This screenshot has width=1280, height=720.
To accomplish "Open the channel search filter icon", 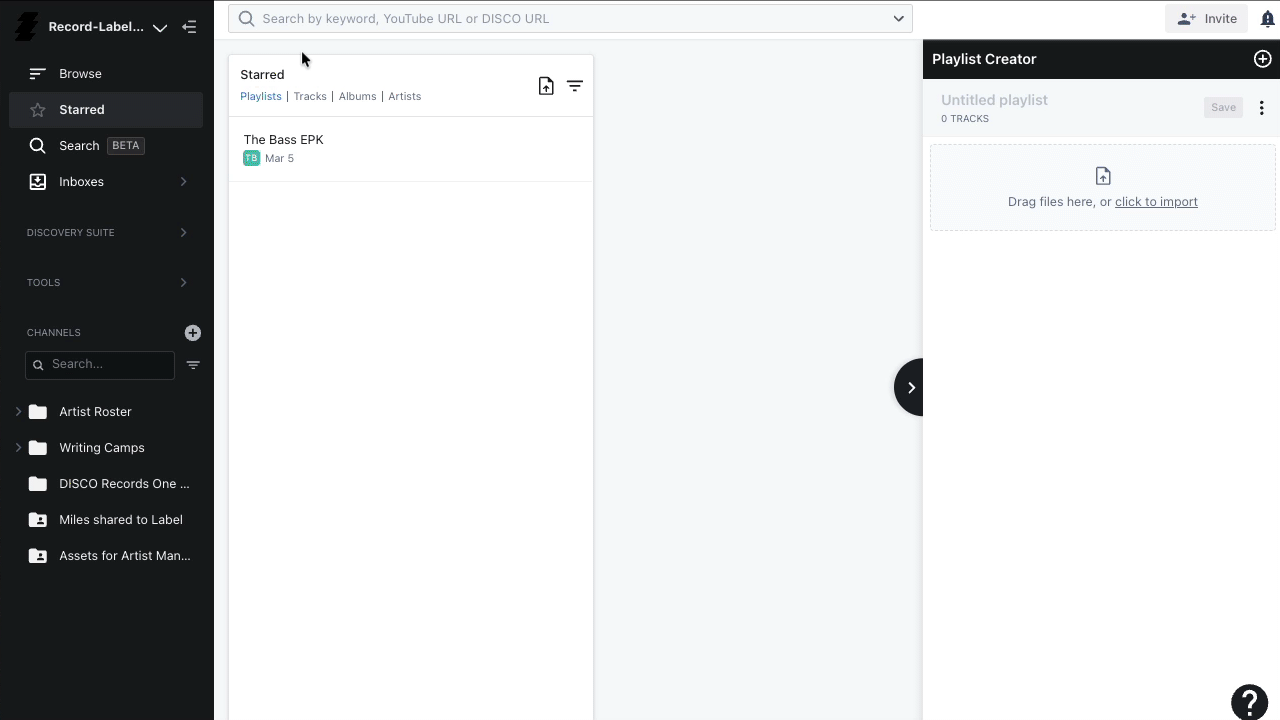I will tap(192, 365).
